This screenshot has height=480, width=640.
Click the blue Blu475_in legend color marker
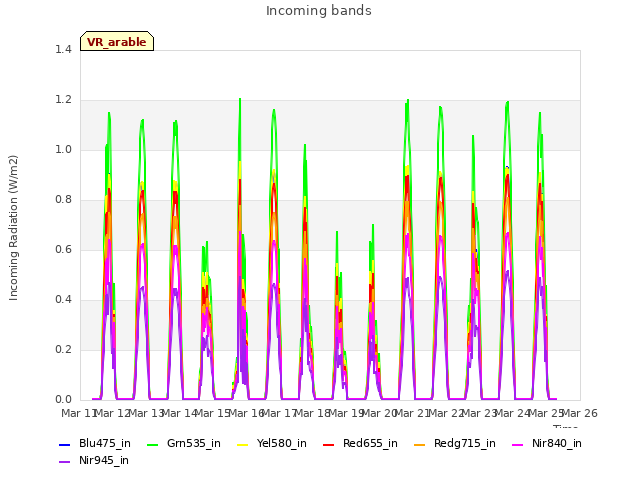pos(64,444)
